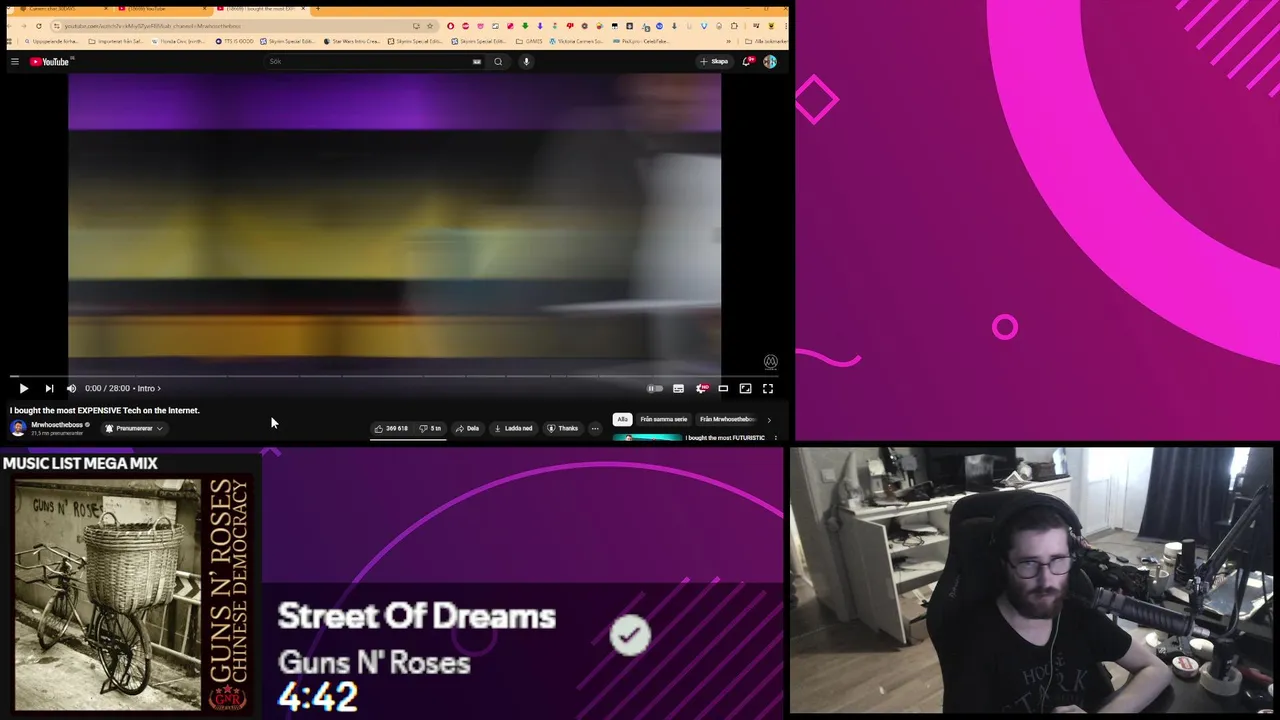Open the YouTube hamburger guide menu

(x=15, y=62)
